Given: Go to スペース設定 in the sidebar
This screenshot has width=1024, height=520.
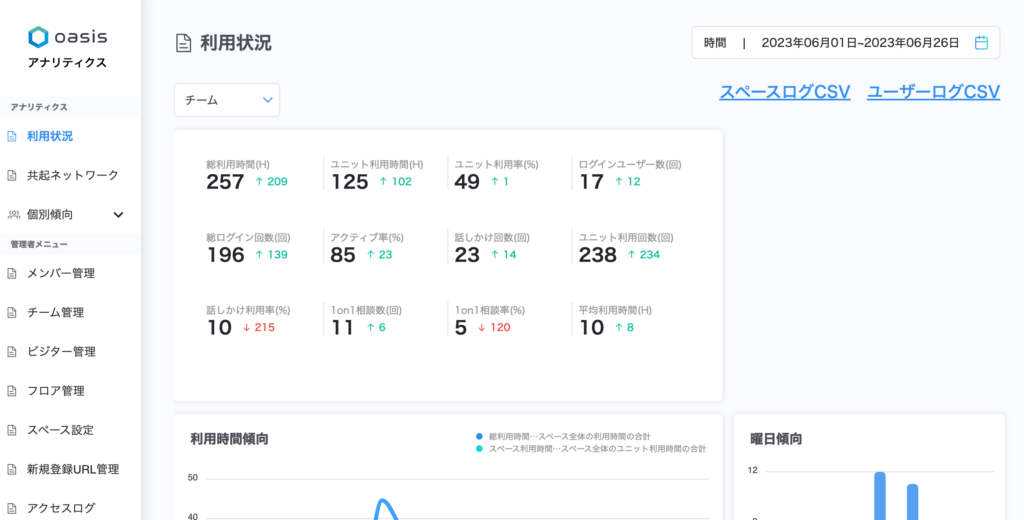Looking at the screenshot, I should click(60, 429).
